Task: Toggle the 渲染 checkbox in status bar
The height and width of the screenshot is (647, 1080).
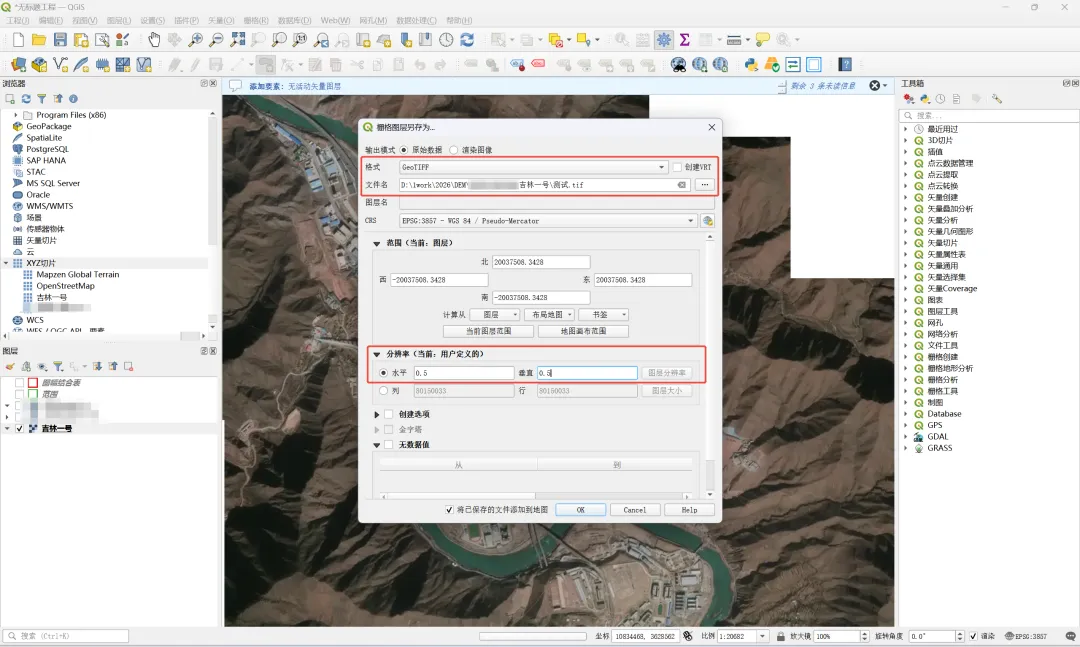Action: pos(973,636)
